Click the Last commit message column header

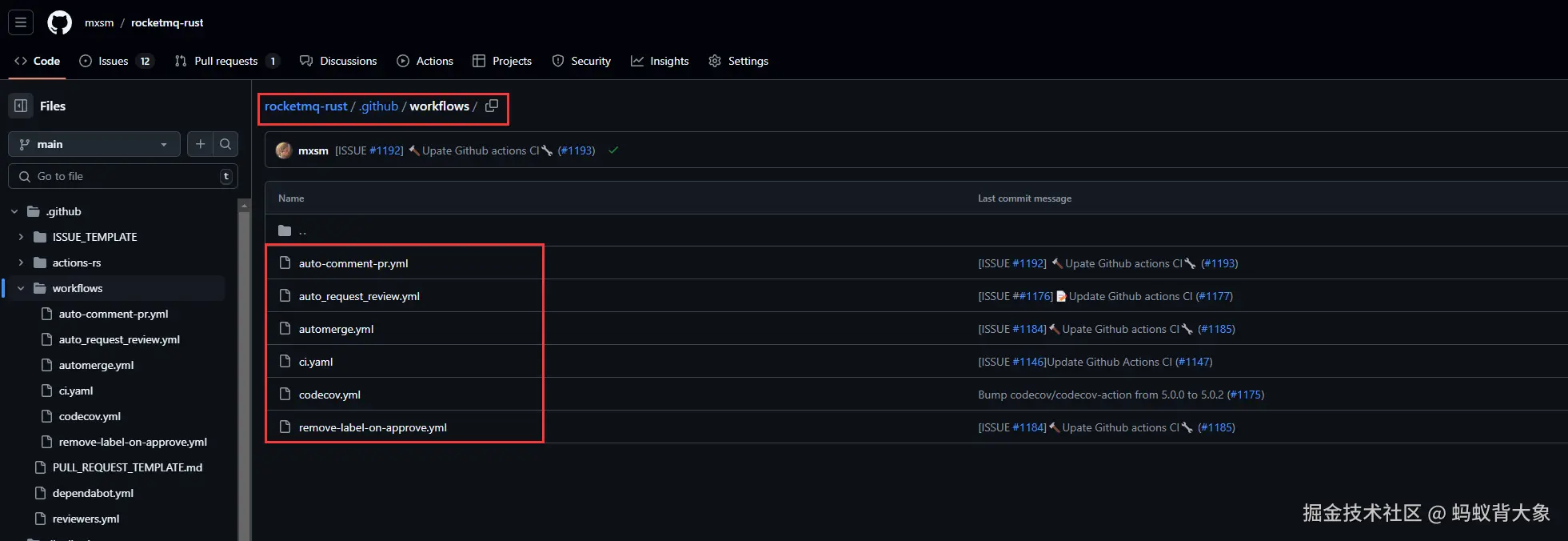(x=1024, y=198)
